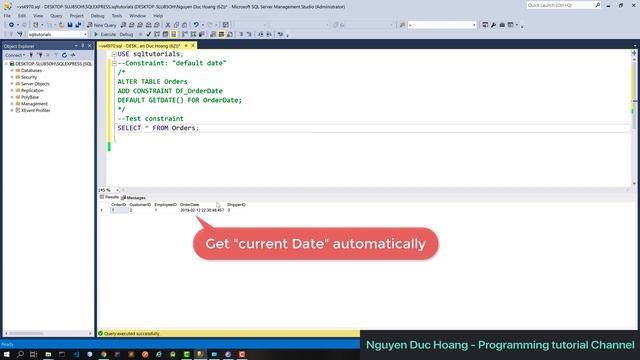Click the Decrease Indent icon
The height and width of the screenshot is (360, 640).
(260, 35)
